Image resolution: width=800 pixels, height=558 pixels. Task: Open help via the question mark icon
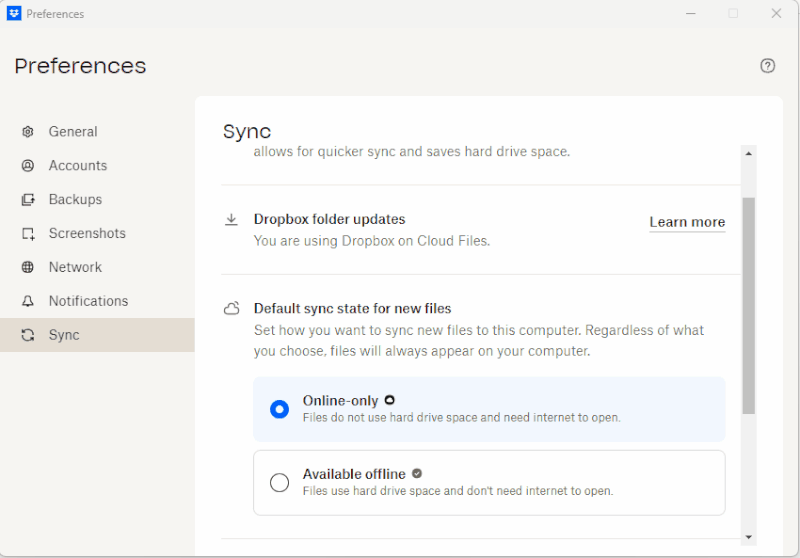(x=768, y=66)
